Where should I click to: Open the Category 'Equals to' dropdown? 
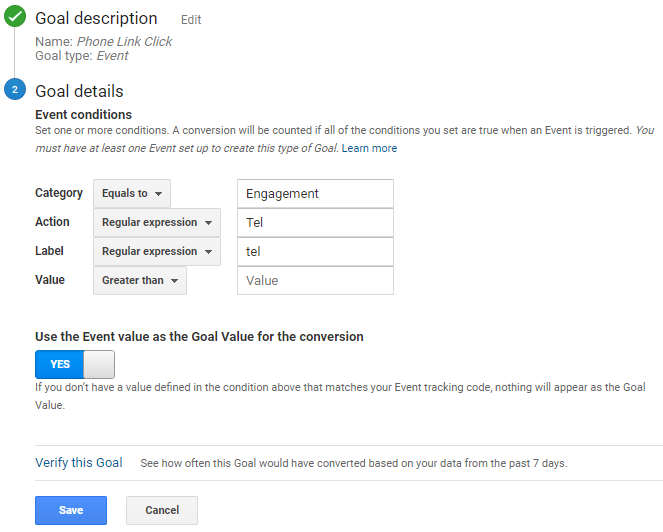tap(132, 193)
